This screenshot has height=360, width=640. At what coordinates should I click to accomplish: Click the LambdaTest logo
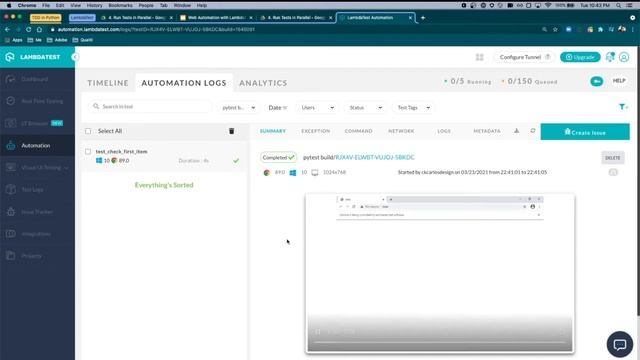(x=33, y=57)
